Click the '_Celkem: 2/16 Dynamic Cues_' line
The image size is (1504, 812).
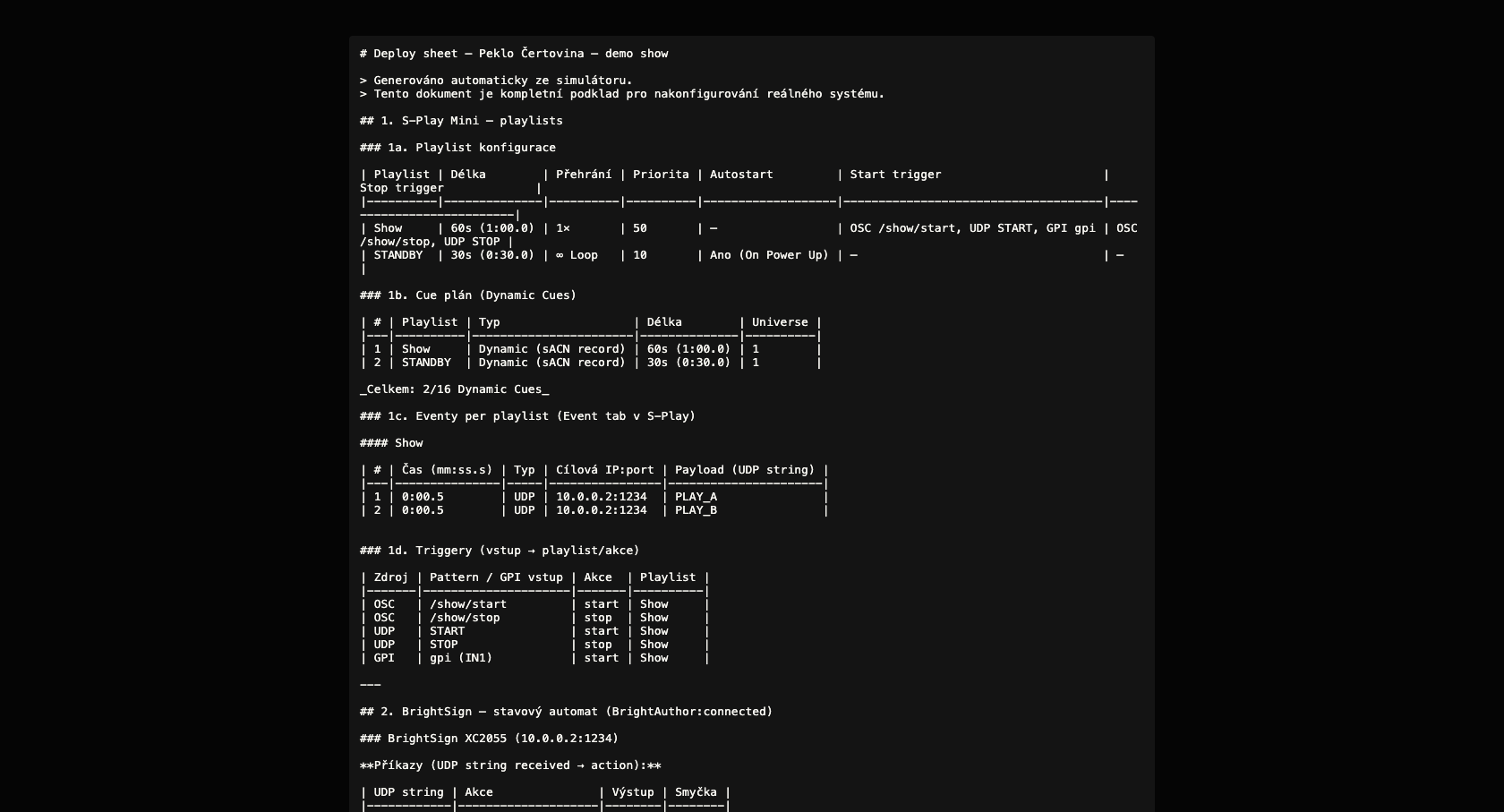(454, 389)
